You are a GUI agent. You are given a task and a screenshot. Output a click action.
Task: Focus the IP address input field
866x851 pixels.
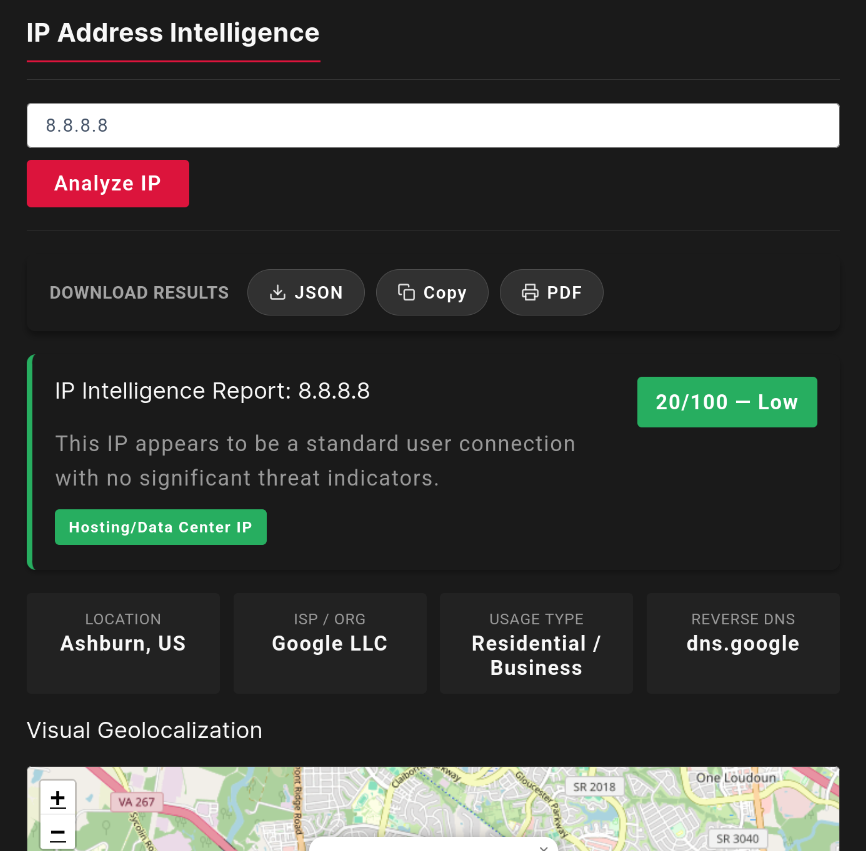[433, 125]
